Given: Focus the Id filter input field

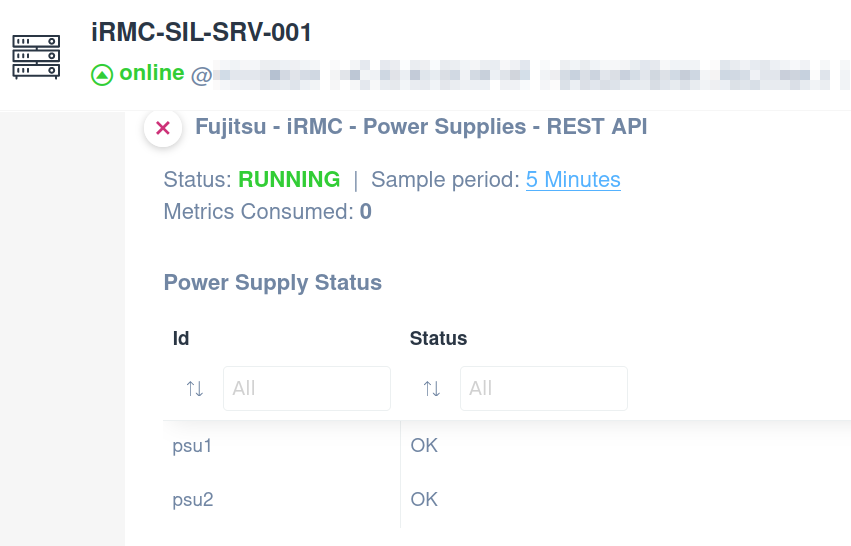Looking at the screenshot, I should pyautogui.click(x=307, y=389).
